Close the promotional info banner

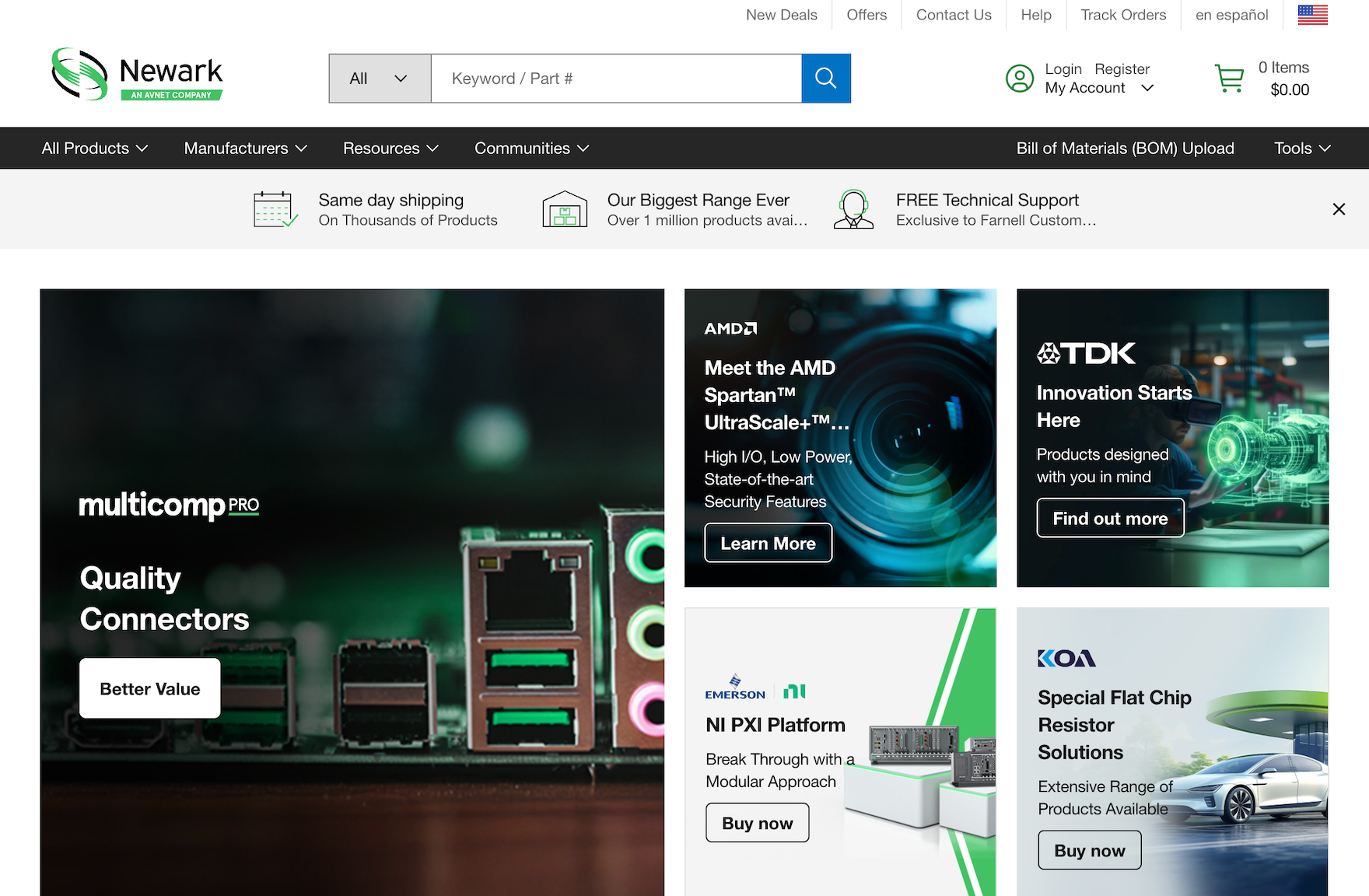[1339, 209]
